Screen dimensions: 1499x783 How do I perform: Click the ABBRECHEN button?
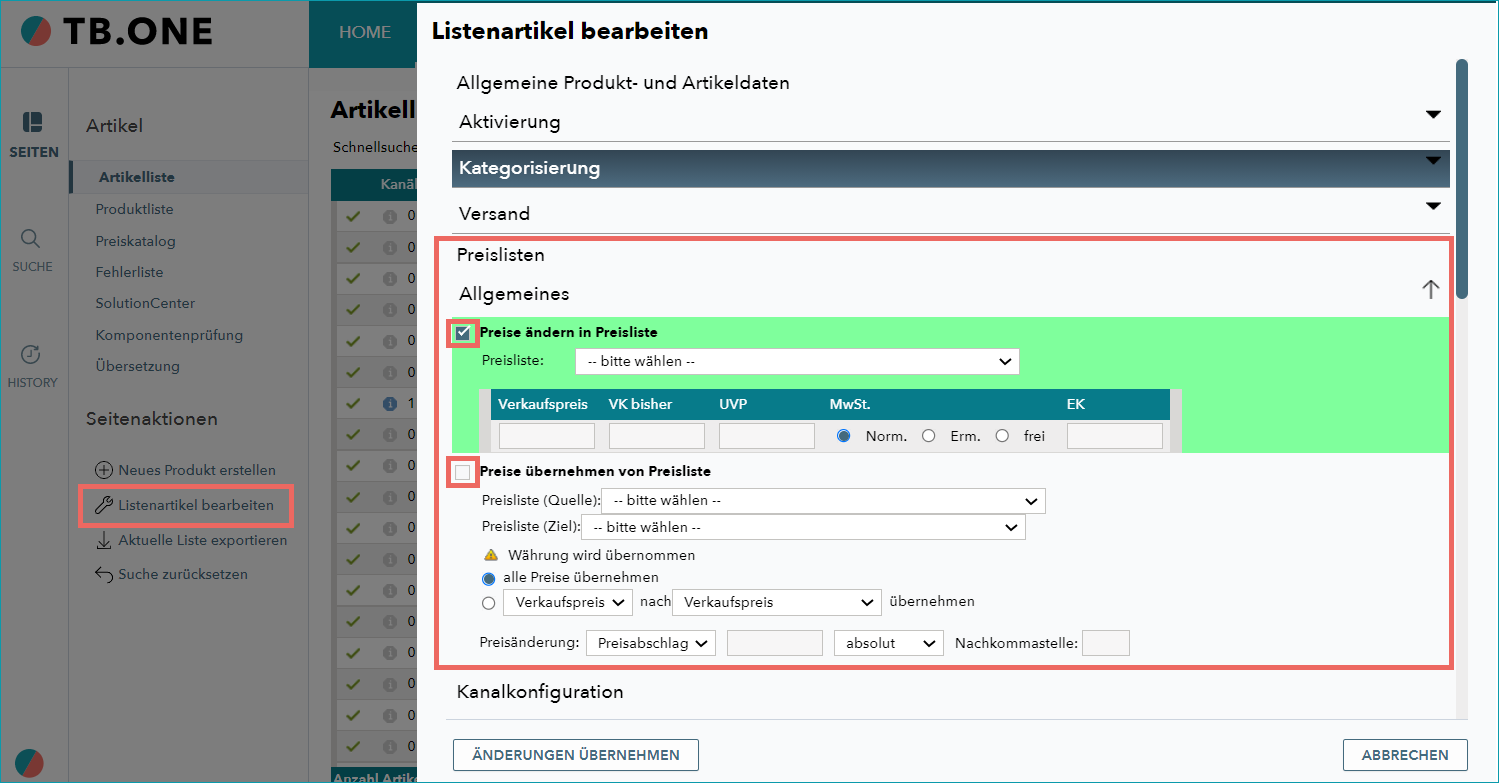click(x=1405, y=755)
